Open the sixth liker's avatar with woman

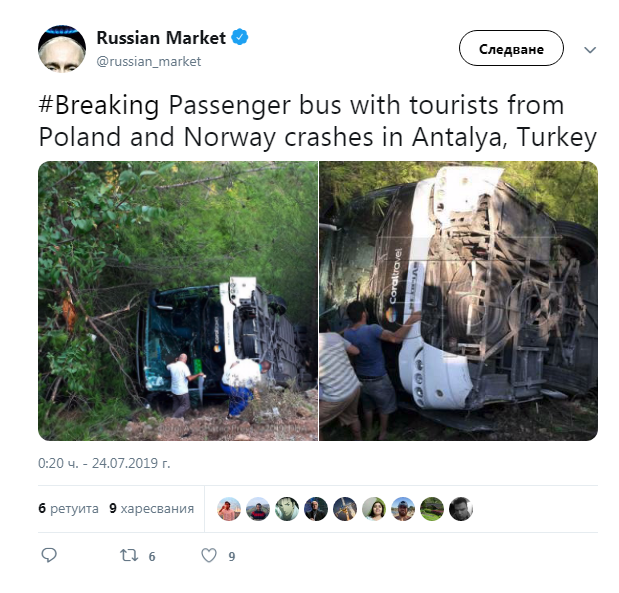(x=374, y=509)
